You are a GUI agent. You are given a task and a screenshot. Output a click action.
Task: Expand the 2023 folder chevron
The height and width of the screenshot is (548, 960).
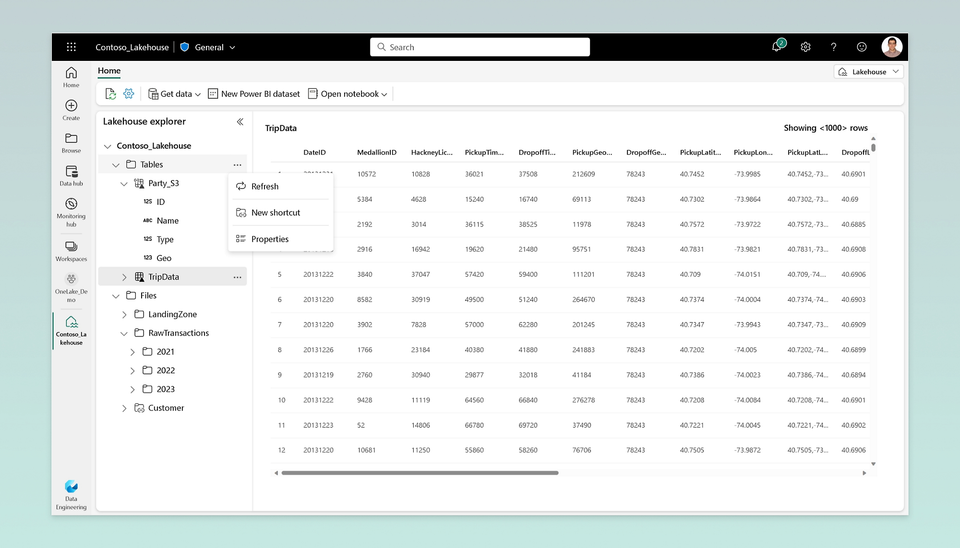(132, 389)
